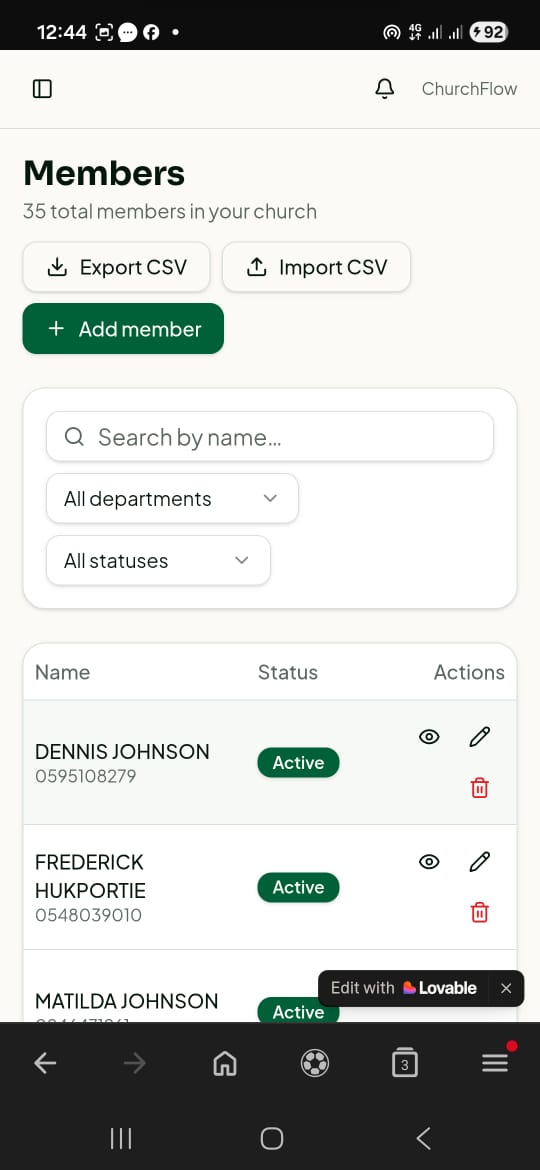Add a new member
This screenshot has height=1170, width=540.
[x=123, y=329]
